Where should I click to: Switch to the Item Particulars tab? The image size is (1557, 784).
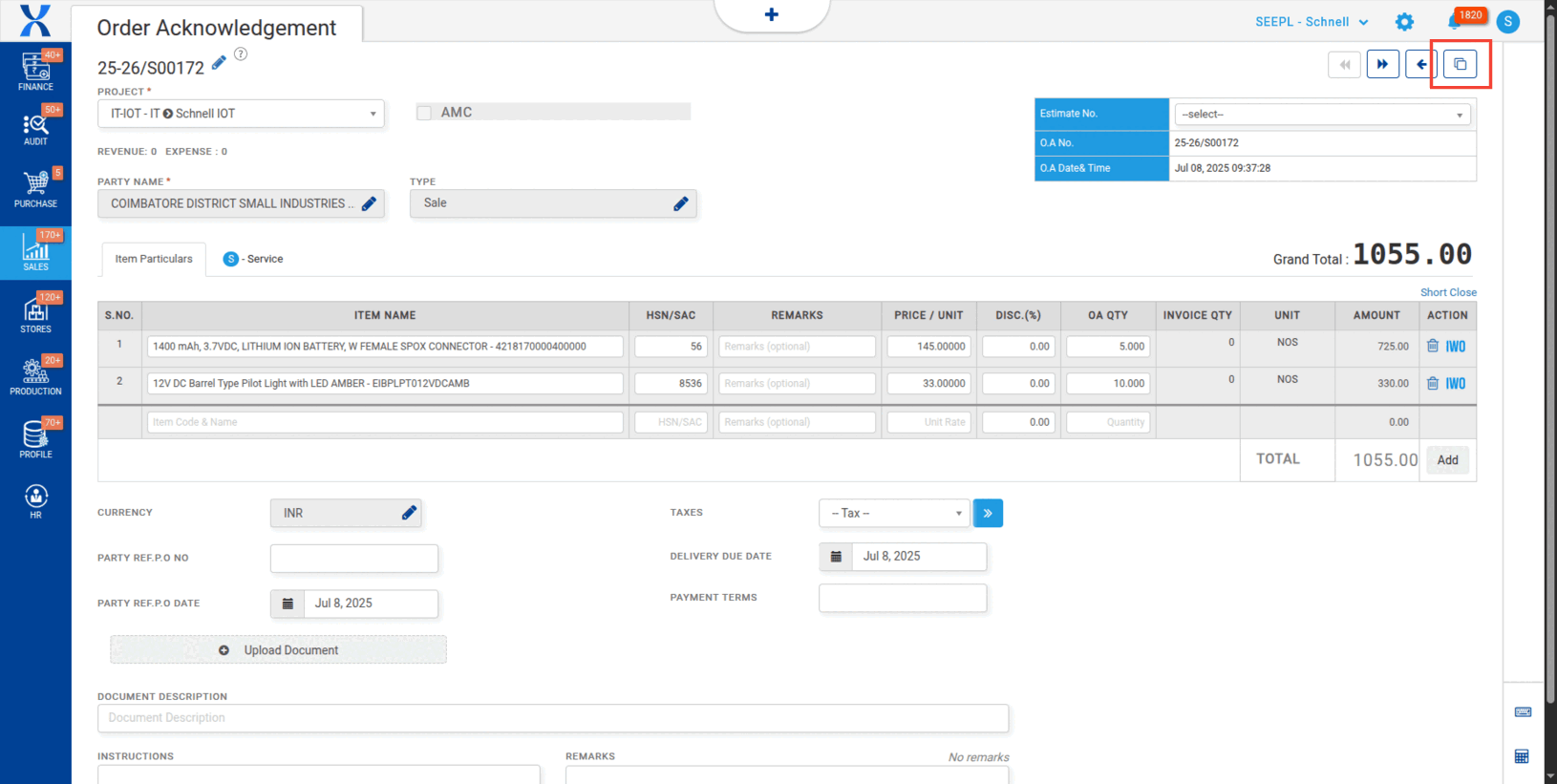154,259
